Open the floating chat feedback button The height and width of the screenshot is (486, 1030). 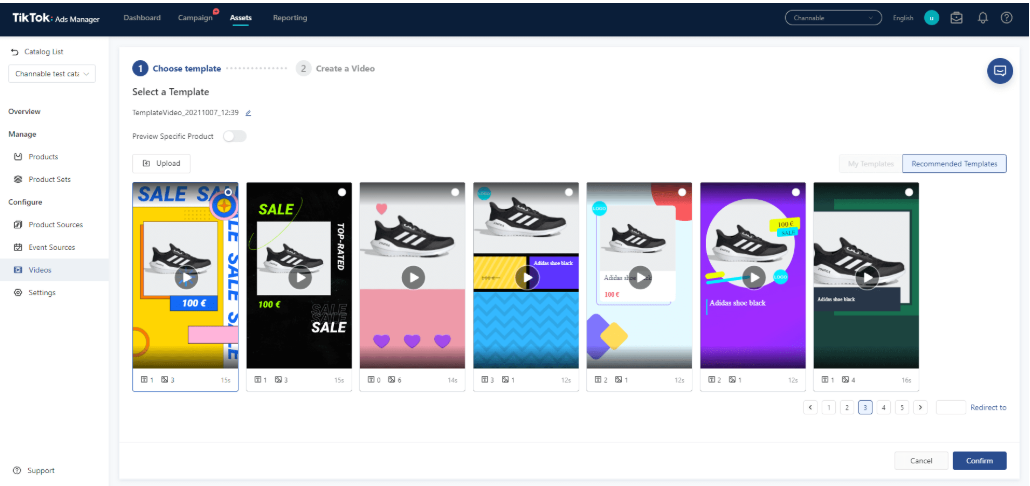1000,70
